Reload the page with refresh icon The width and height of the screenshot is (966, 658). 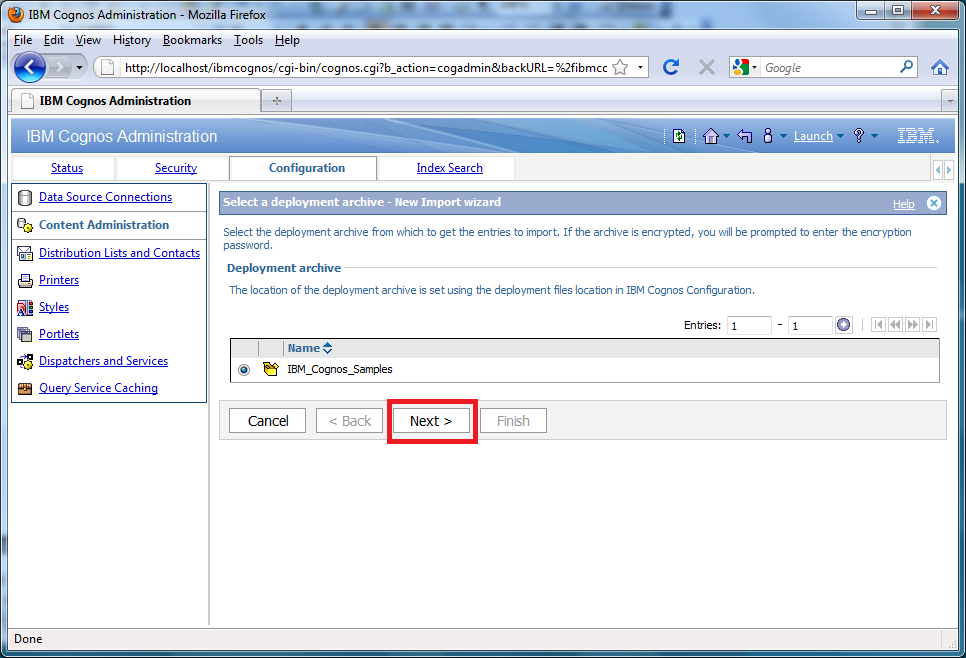click(x=670, y=67)
